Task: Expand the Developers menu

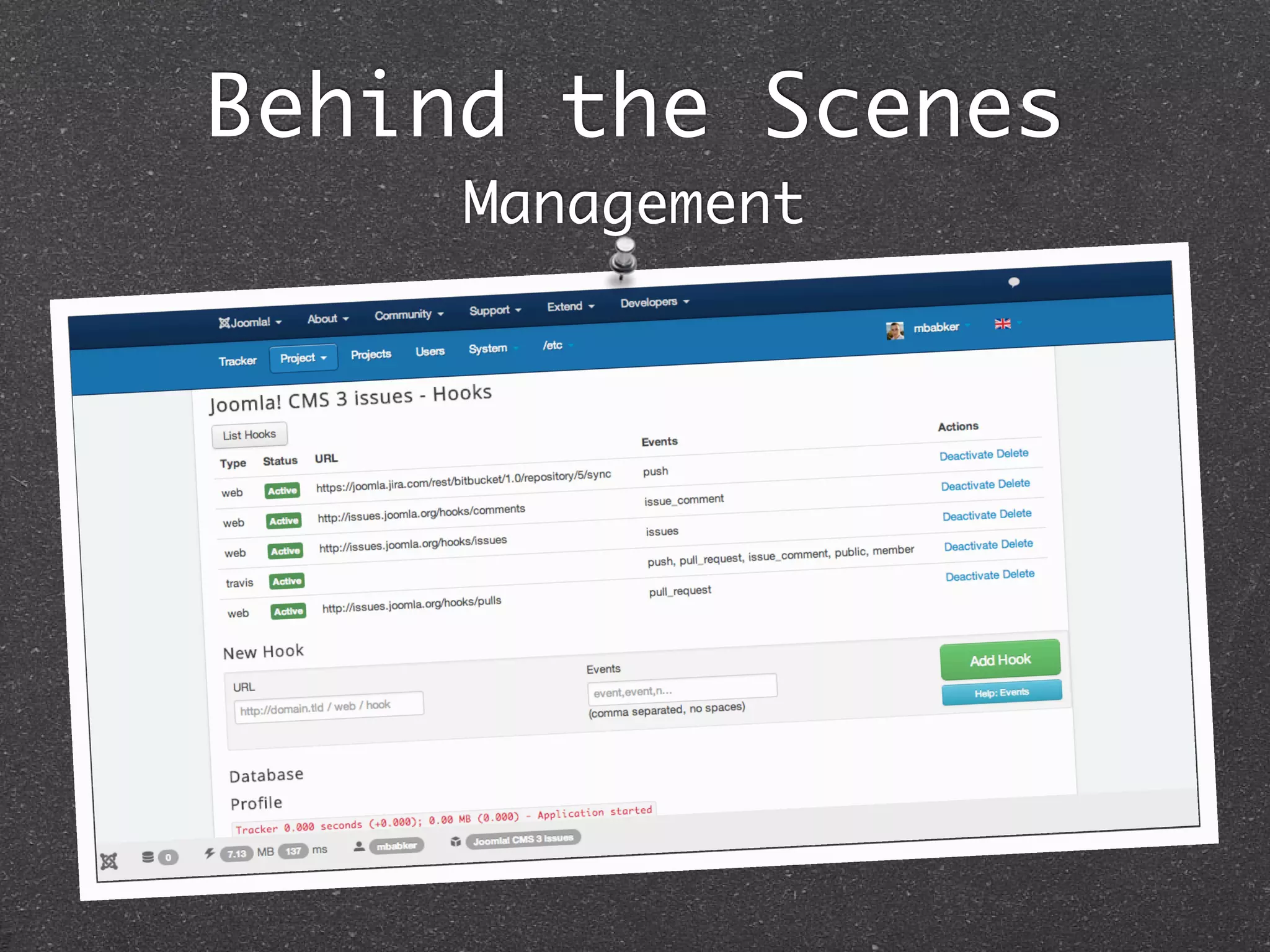Action: click(x=655, y=302)
